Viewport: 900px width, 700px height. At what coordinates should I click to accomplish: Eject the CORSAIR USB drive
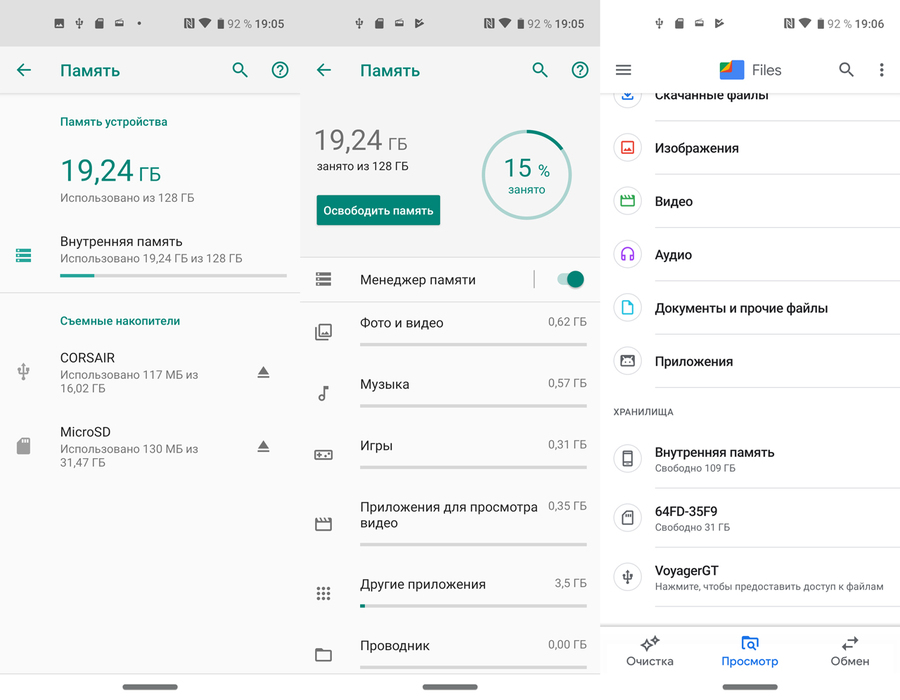[x=263, y=372]
